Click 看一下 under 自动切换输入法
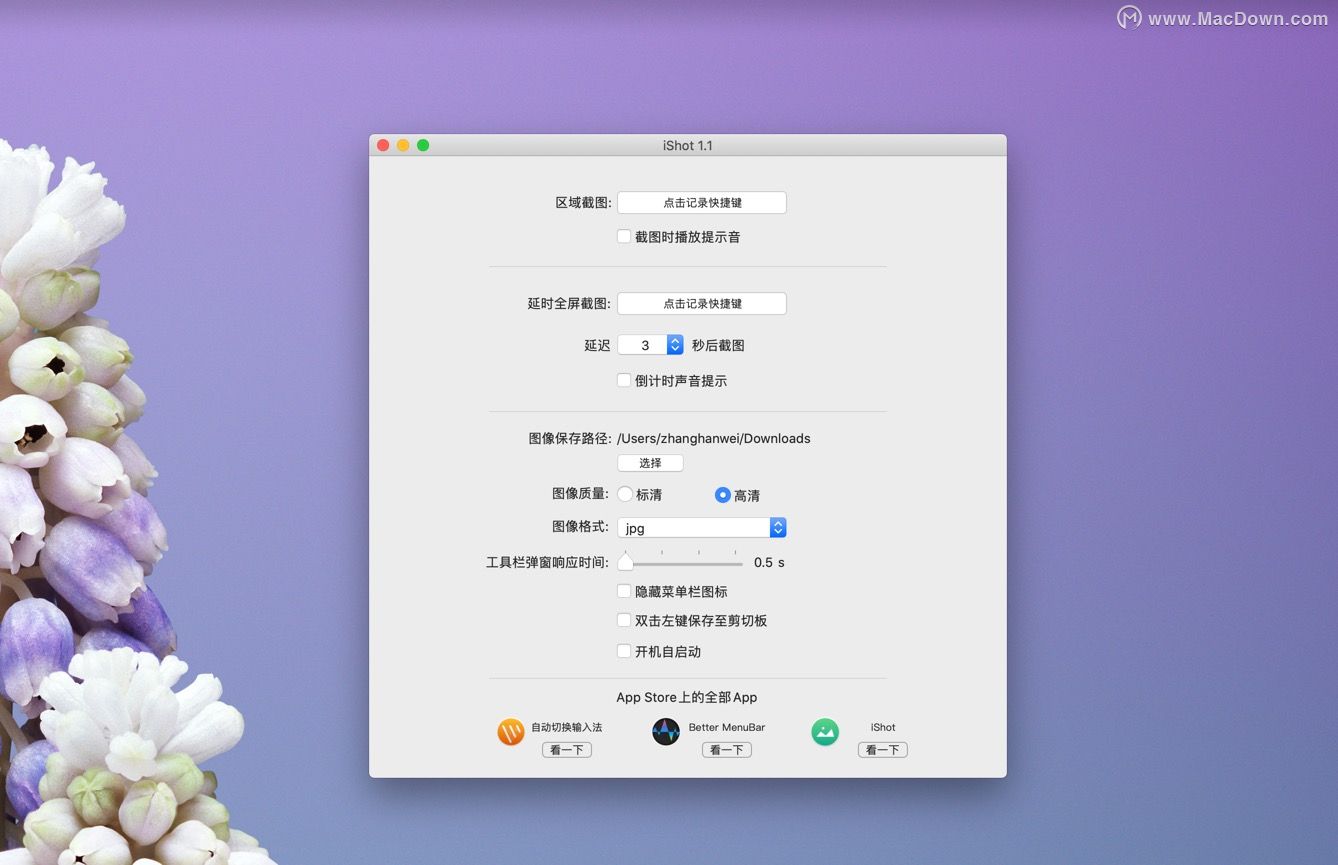This screenshot has width=1338, height=865. click(566, 749)
